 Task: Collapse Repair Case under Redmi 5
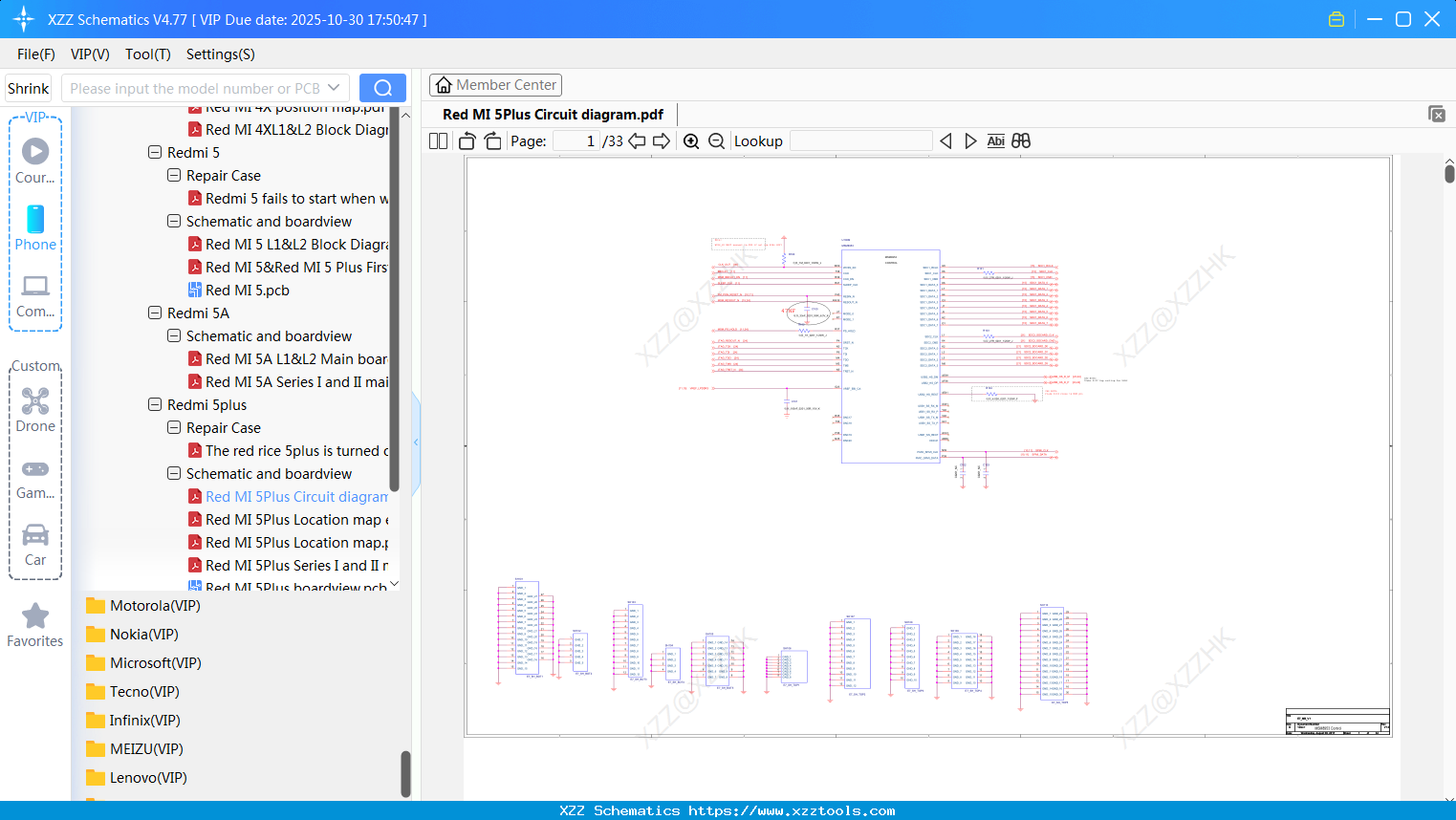point(174,175)
